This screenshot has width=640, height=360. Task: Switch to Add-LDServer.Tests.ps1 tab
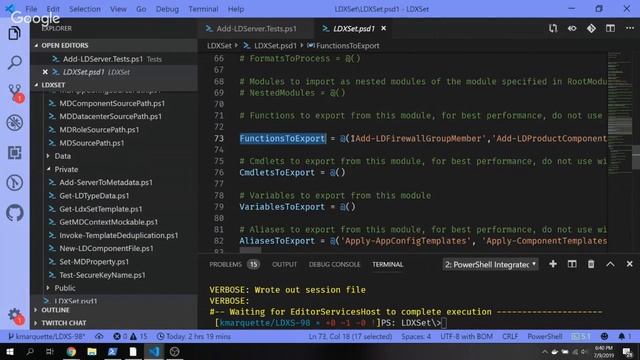click(256, 28)
